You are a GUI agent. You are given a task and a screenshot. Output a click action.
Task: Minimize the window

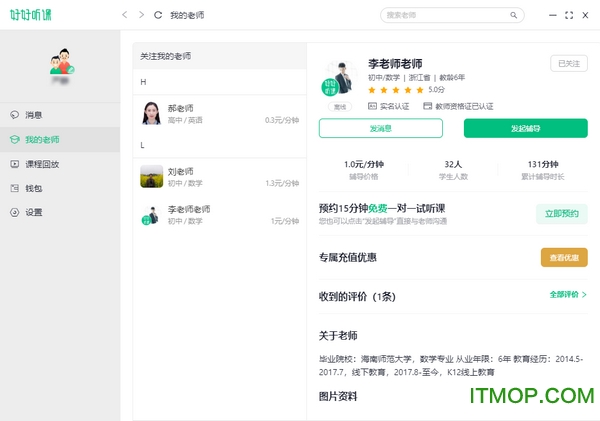pos(553,15)
